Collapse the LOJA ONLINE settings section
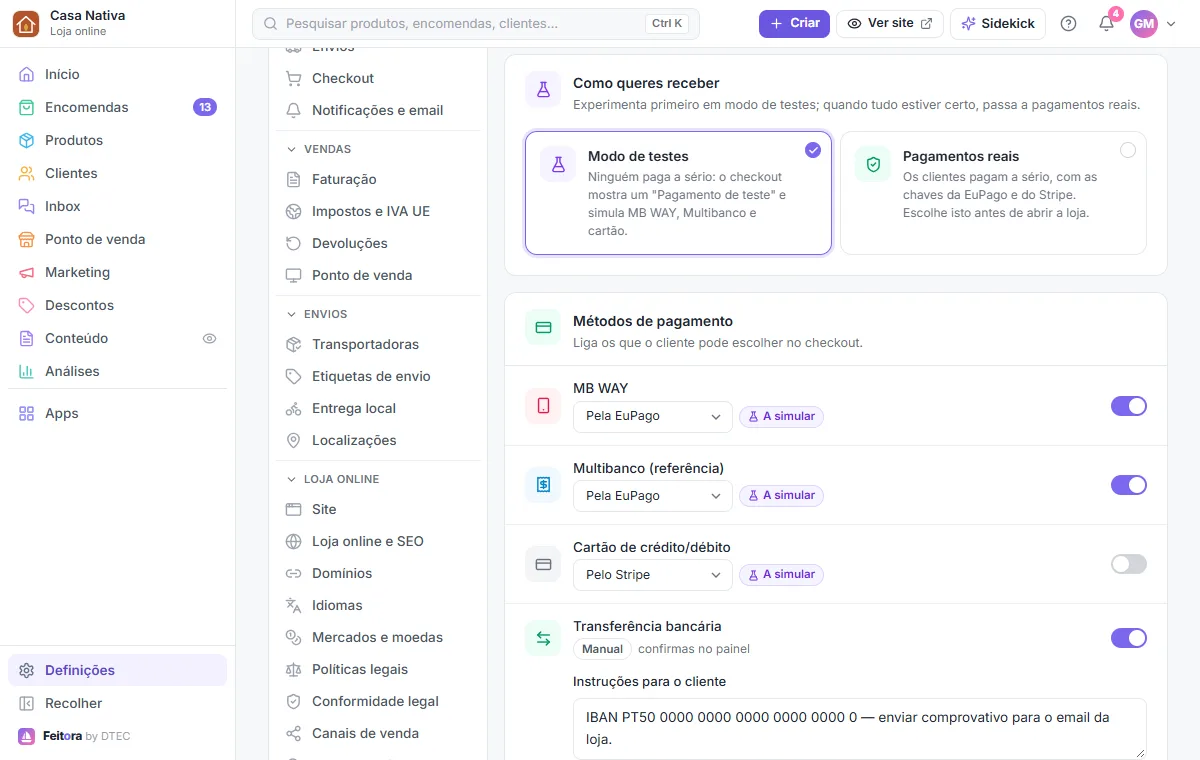Screen dimensions: 1200x760 (x=333, y=479)
